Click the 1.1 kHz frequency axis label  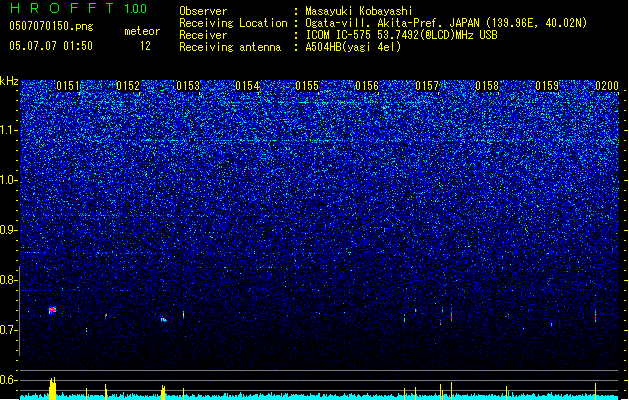click(8, 130)
